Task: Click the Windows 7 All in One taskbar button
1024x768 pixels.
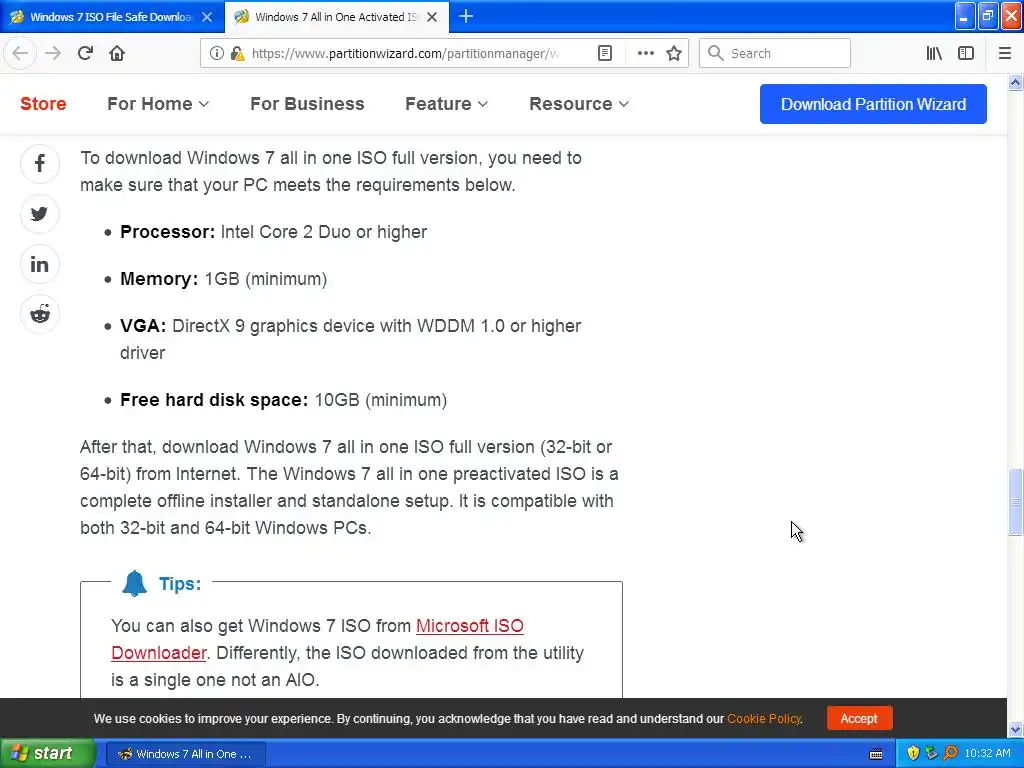Action: pos(185,754)
